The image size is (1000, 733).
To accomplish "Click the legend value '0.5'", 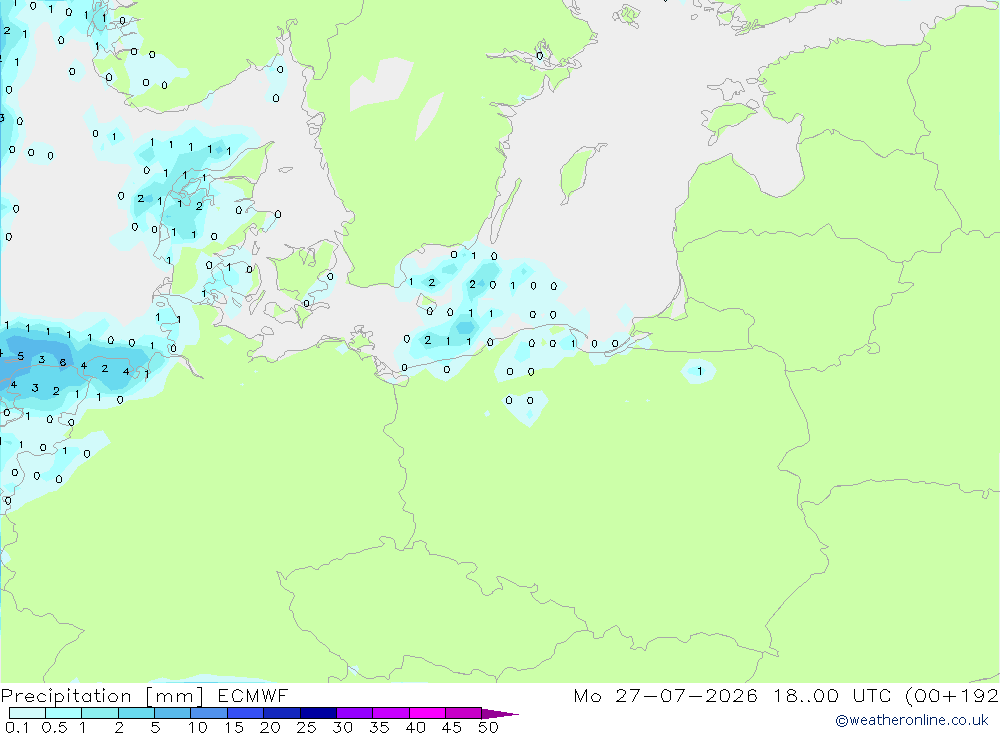I will point(54,727).
